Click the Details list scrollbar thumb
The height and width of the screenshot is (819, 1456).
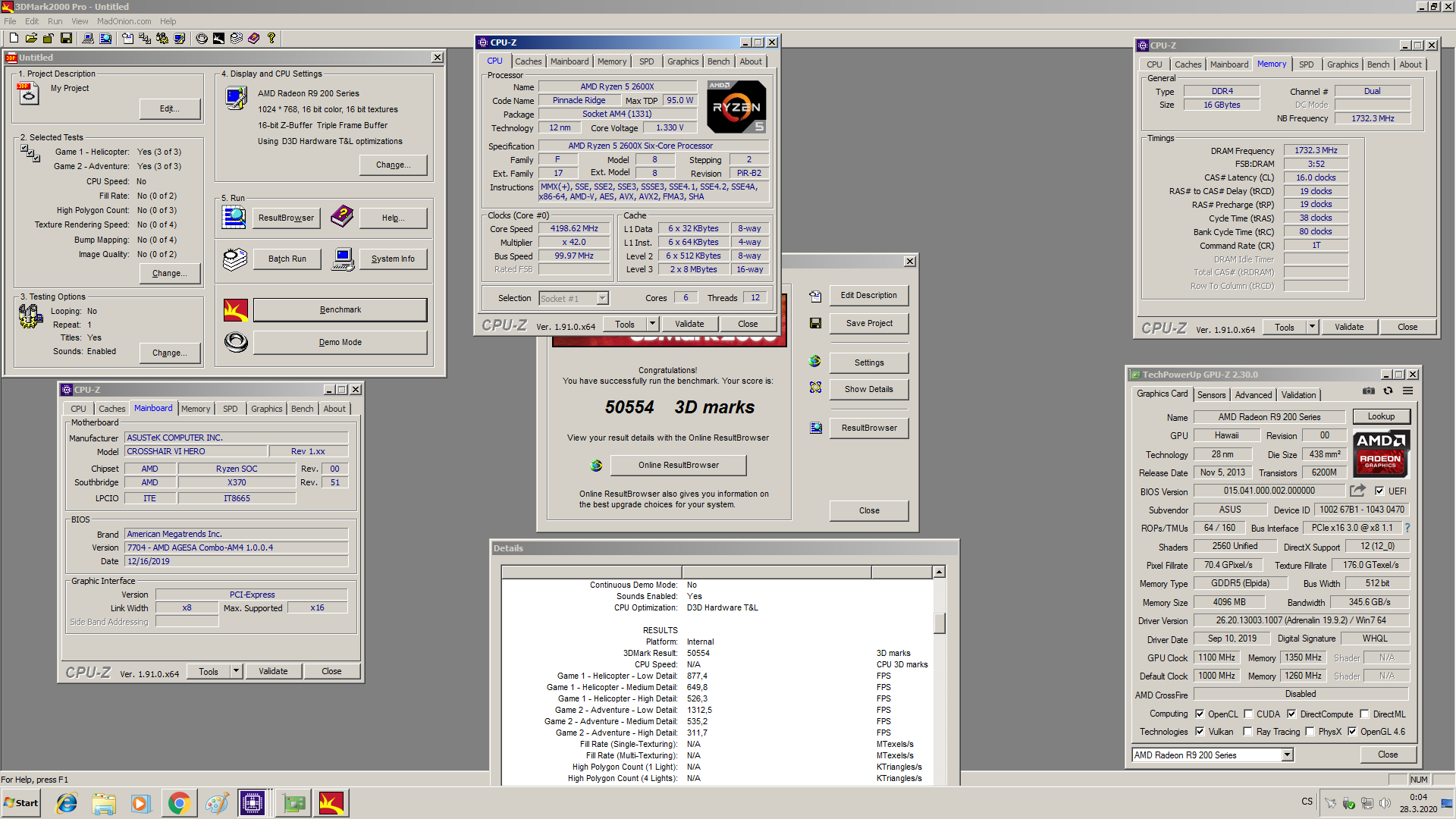point(940,623)
